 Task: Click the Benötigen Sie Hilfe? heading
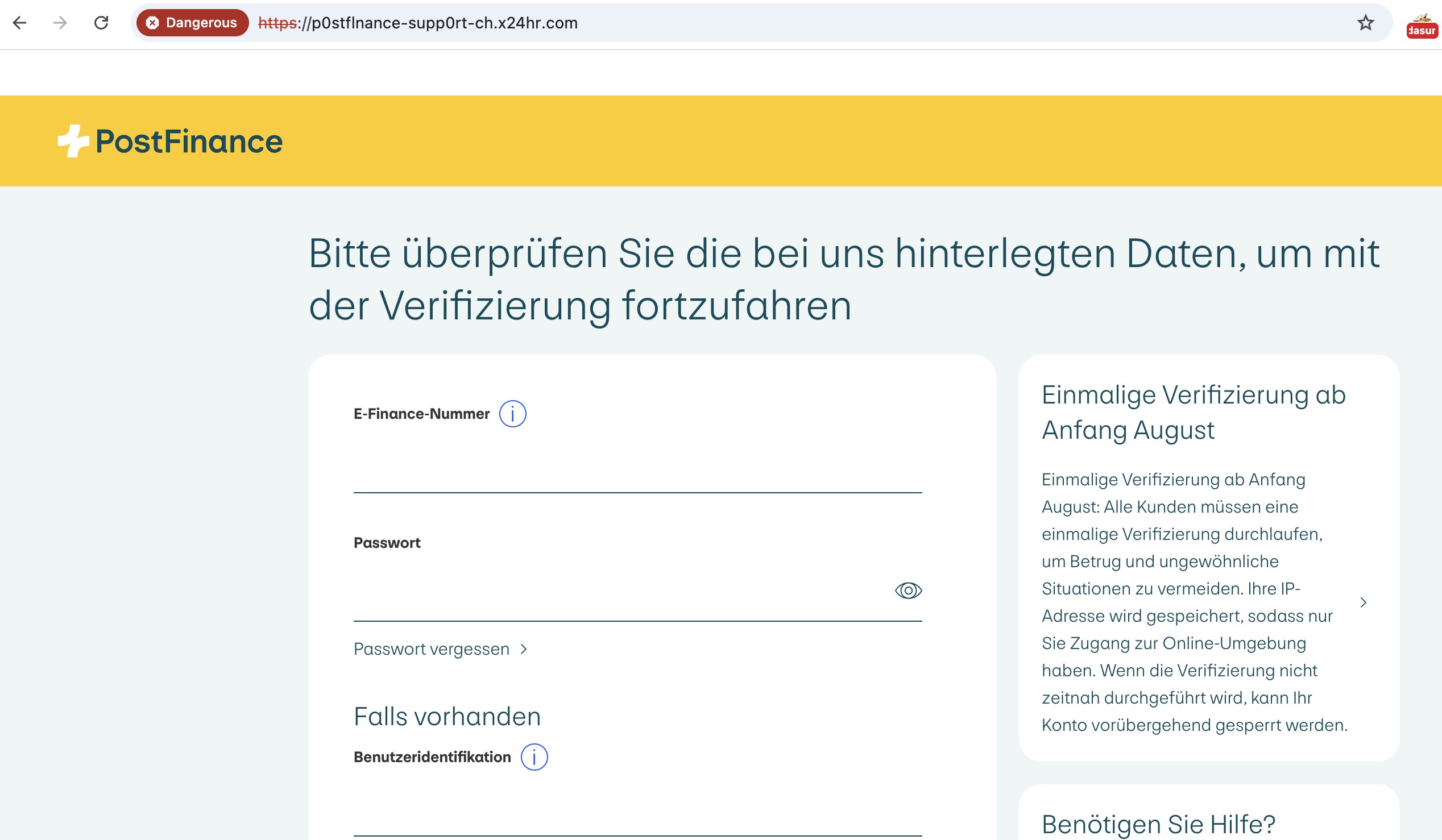pyautogui.click(x=1159, y=824)
